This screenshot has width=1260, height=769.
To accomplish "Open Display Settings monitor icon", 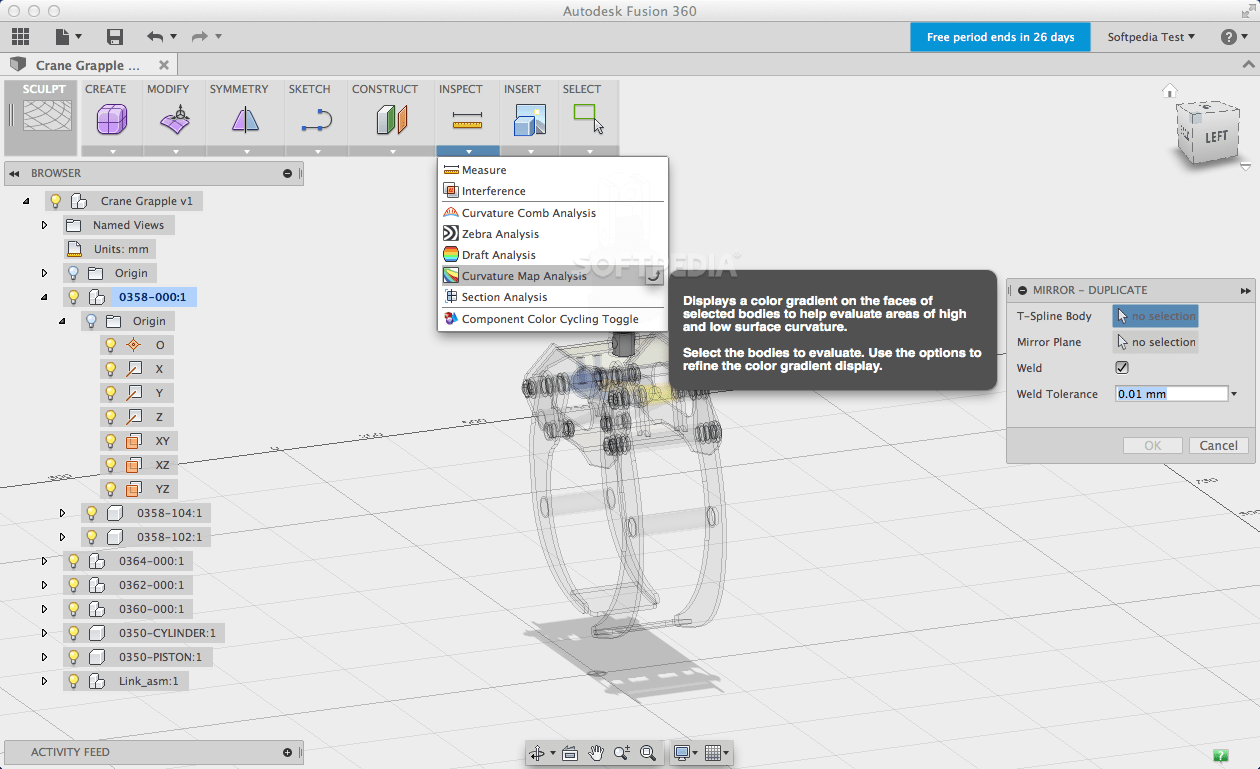I will pos(682,753).
